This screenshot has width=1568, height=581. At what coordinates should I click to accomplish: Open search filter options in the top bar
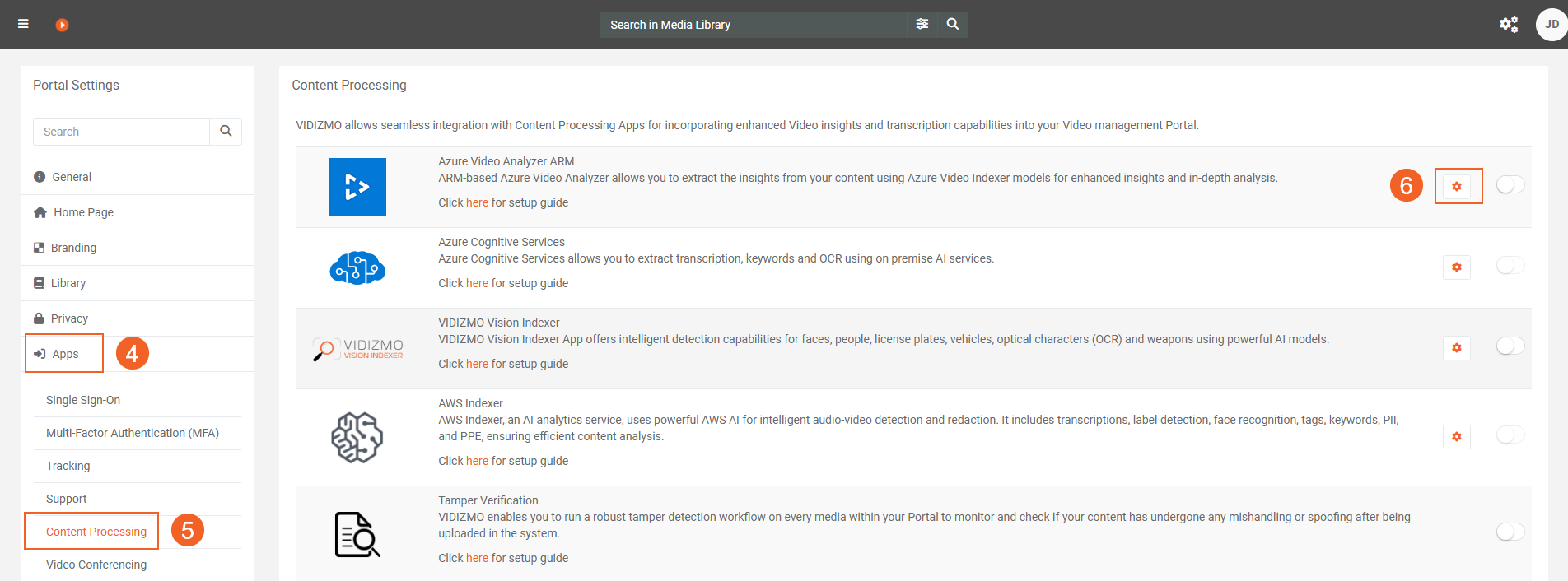point(922,25)
